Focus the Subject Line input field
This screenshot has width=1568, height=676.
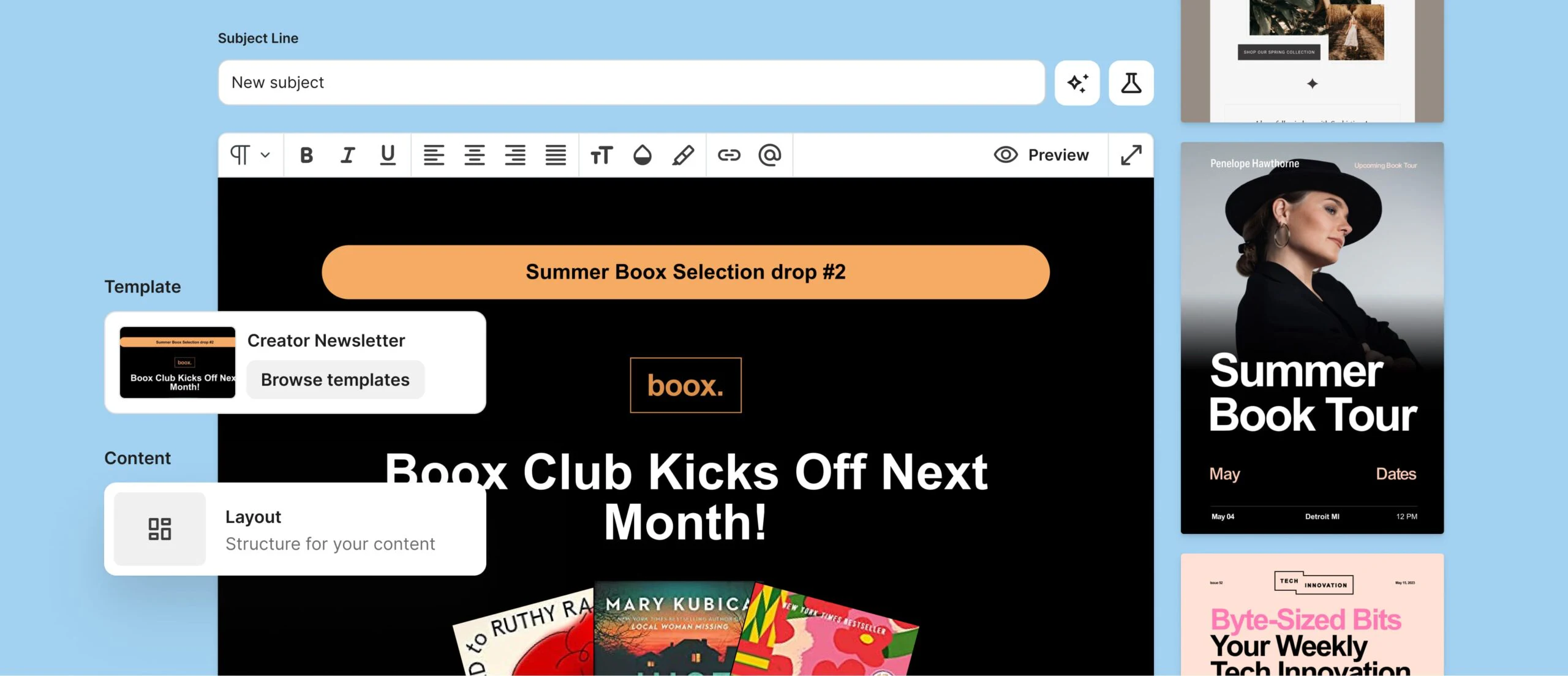(x=631, y=83)
